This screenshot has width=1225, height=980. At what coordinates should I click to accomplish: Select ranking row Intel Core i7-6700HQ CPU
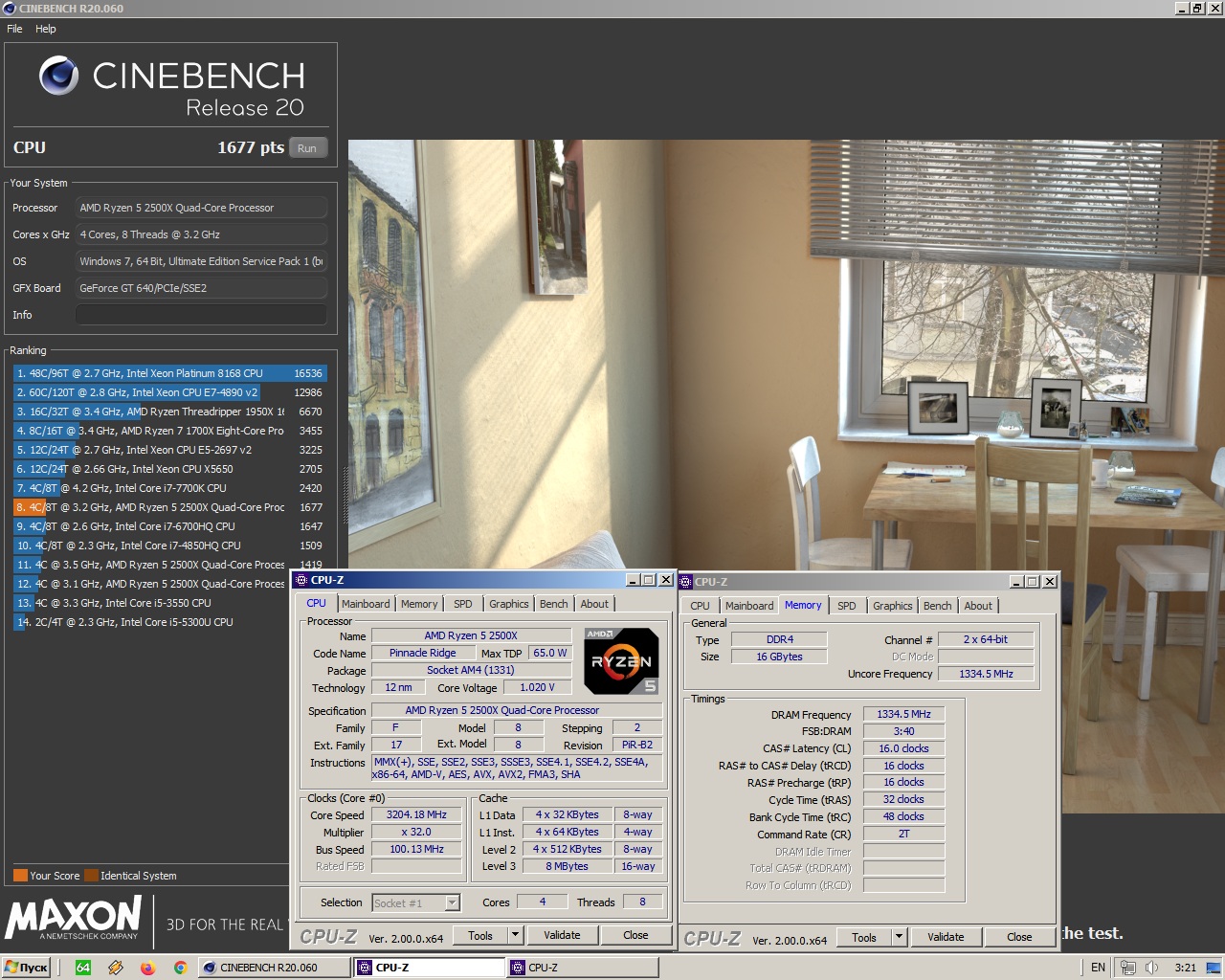point(169,526)
